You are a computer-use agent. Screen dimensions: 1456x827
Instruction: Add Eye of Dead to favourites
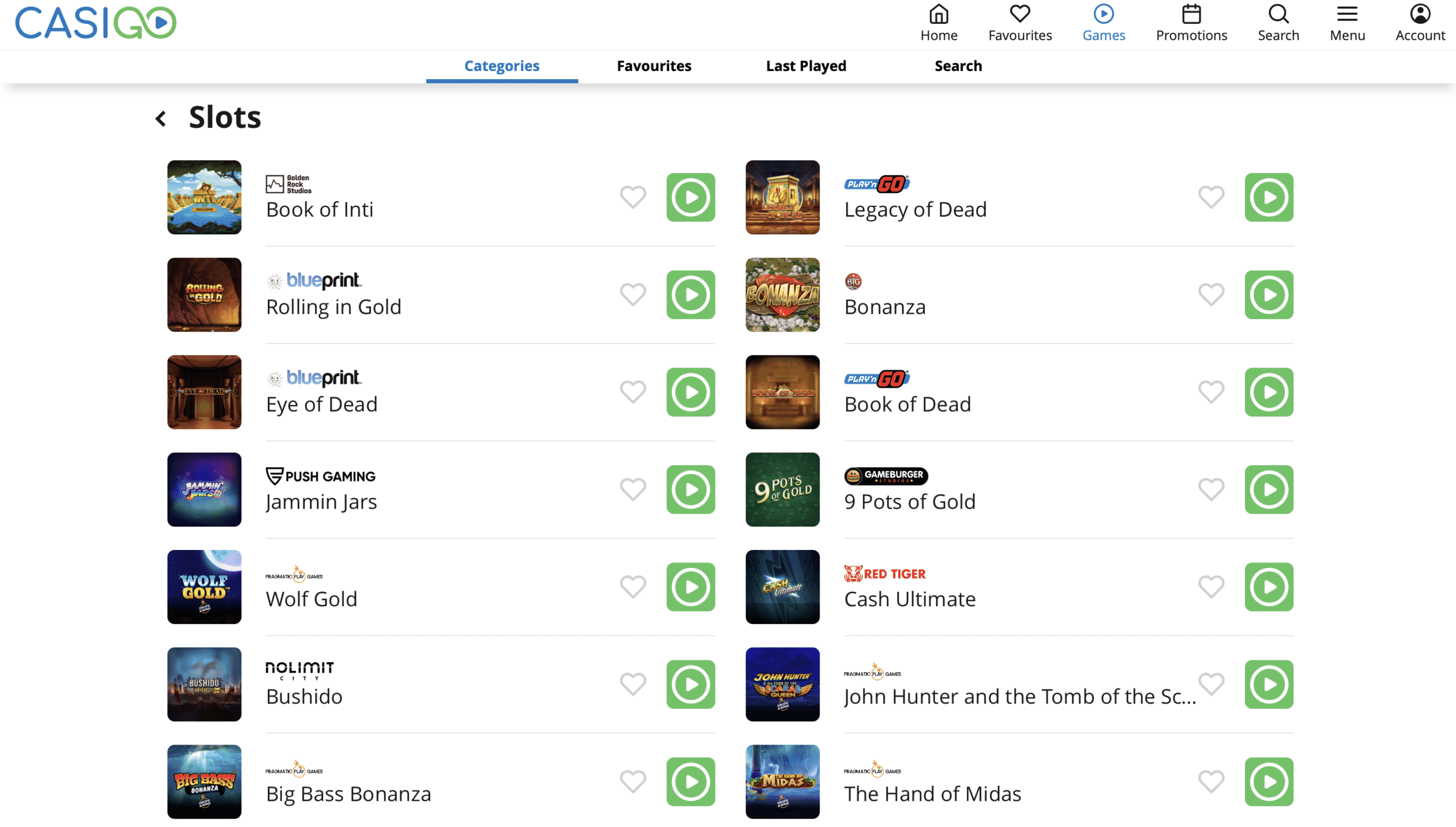pyautogui.click(x=632, y=392)
